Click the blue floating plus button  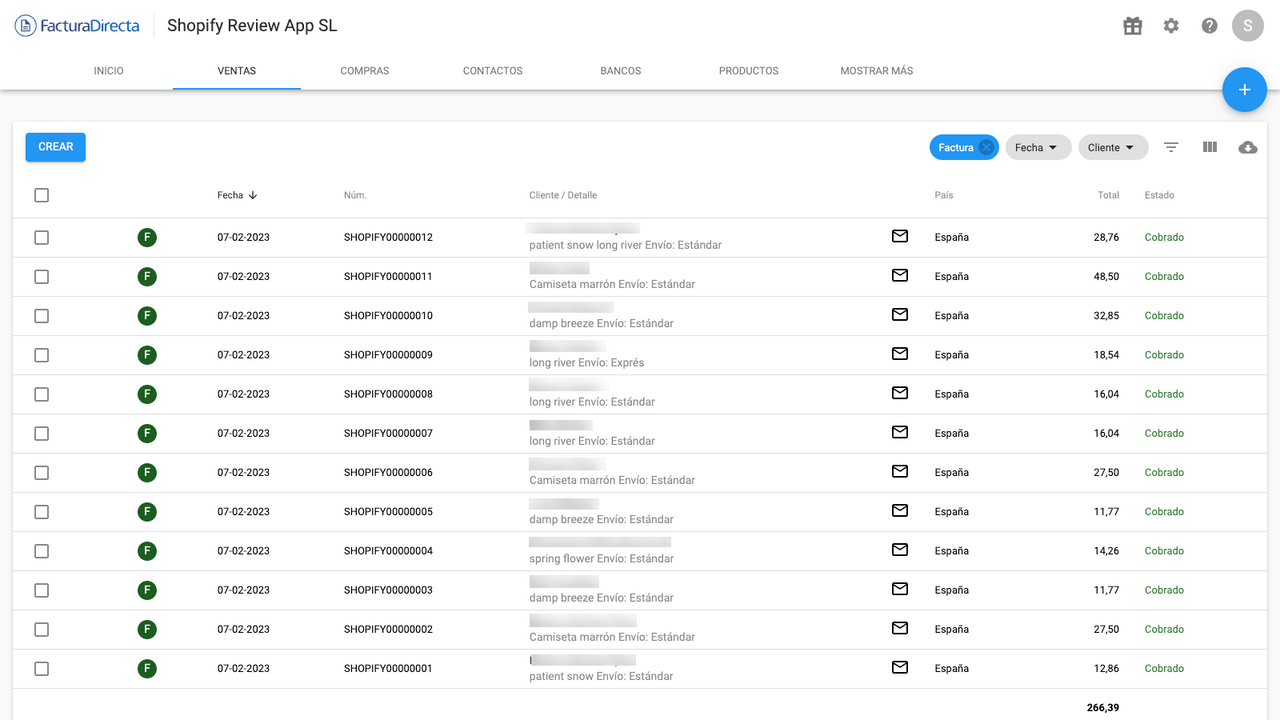pos(1245,90)
